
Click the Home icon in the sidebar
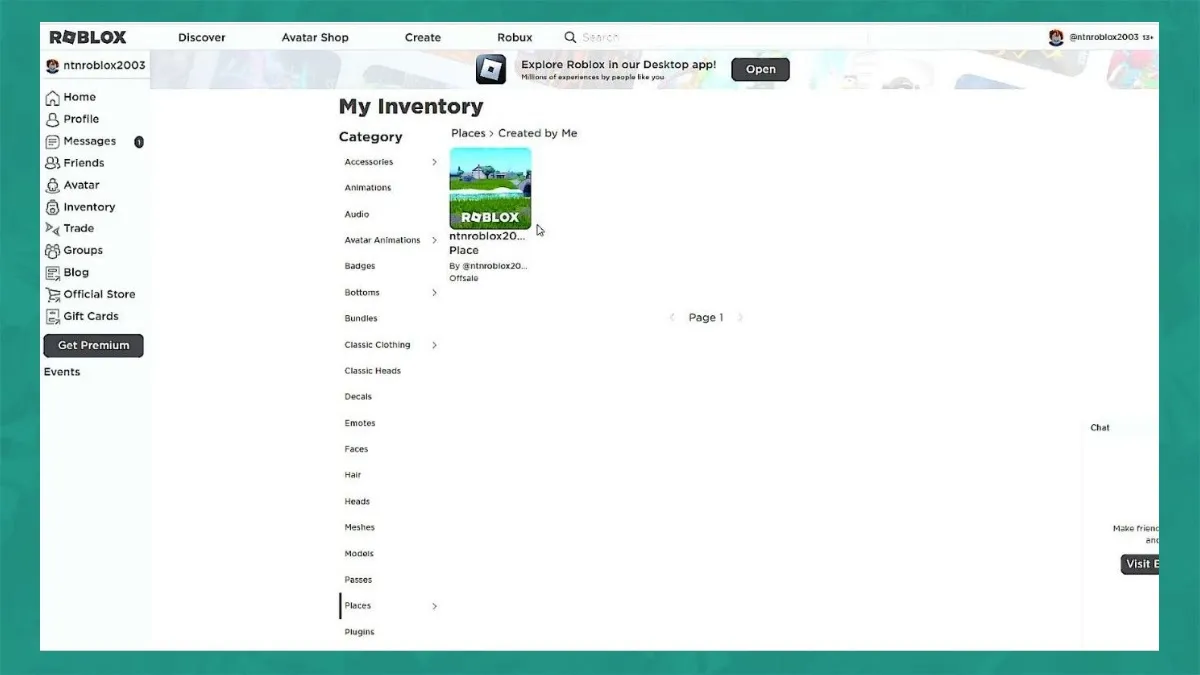click(53, 97)
